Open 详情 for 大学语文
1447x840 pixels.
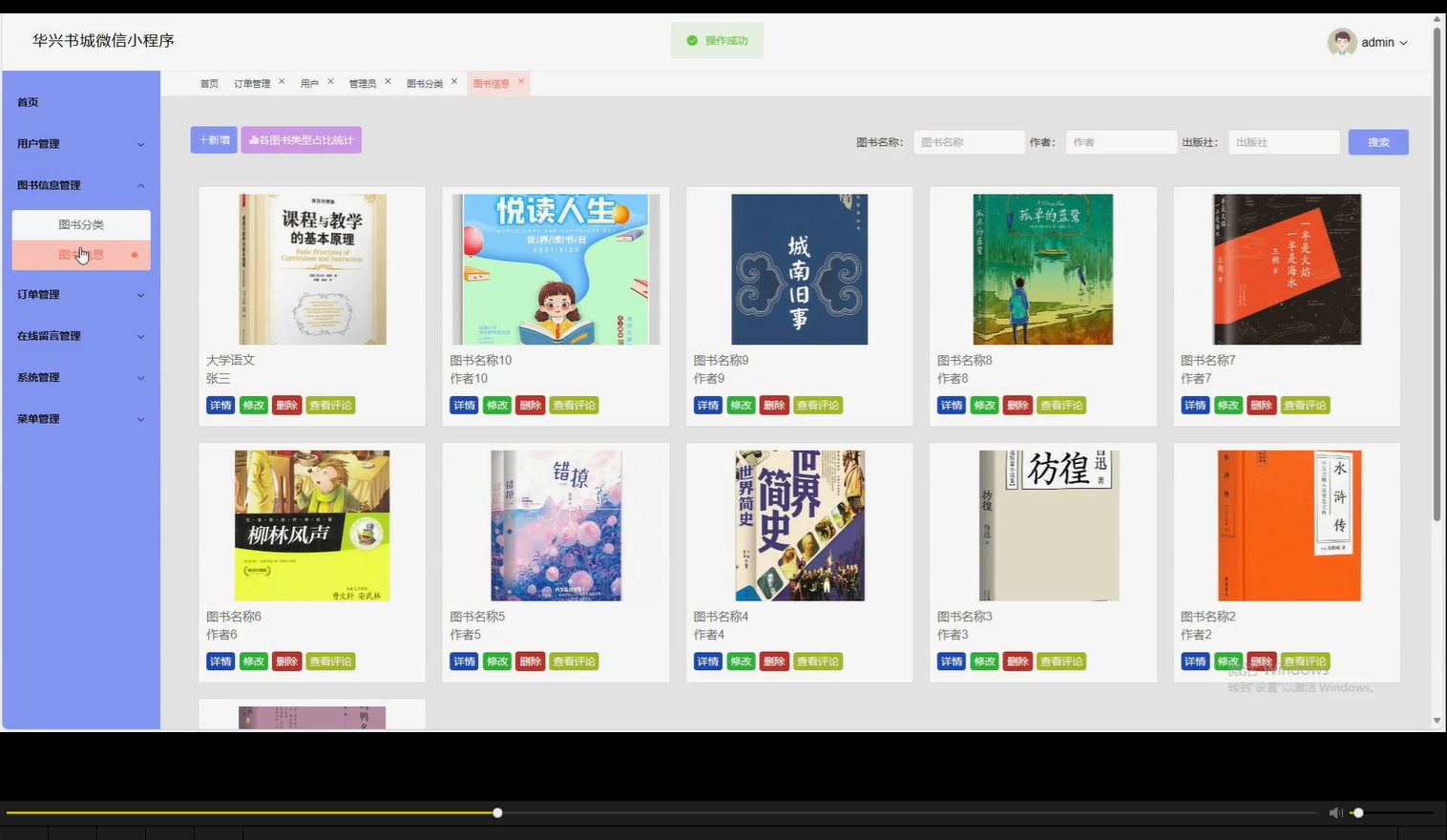(220, 406)
